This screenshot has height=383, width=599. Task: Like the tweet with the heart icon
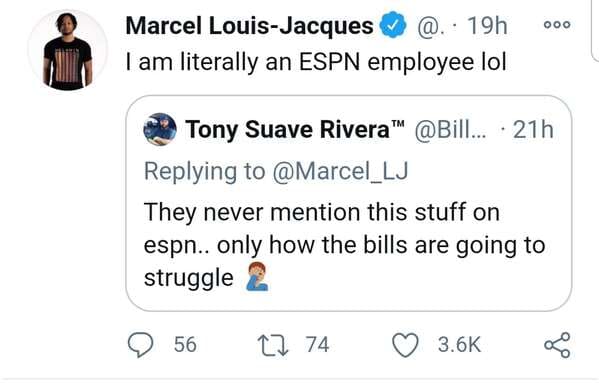click(x=405, y=345)
